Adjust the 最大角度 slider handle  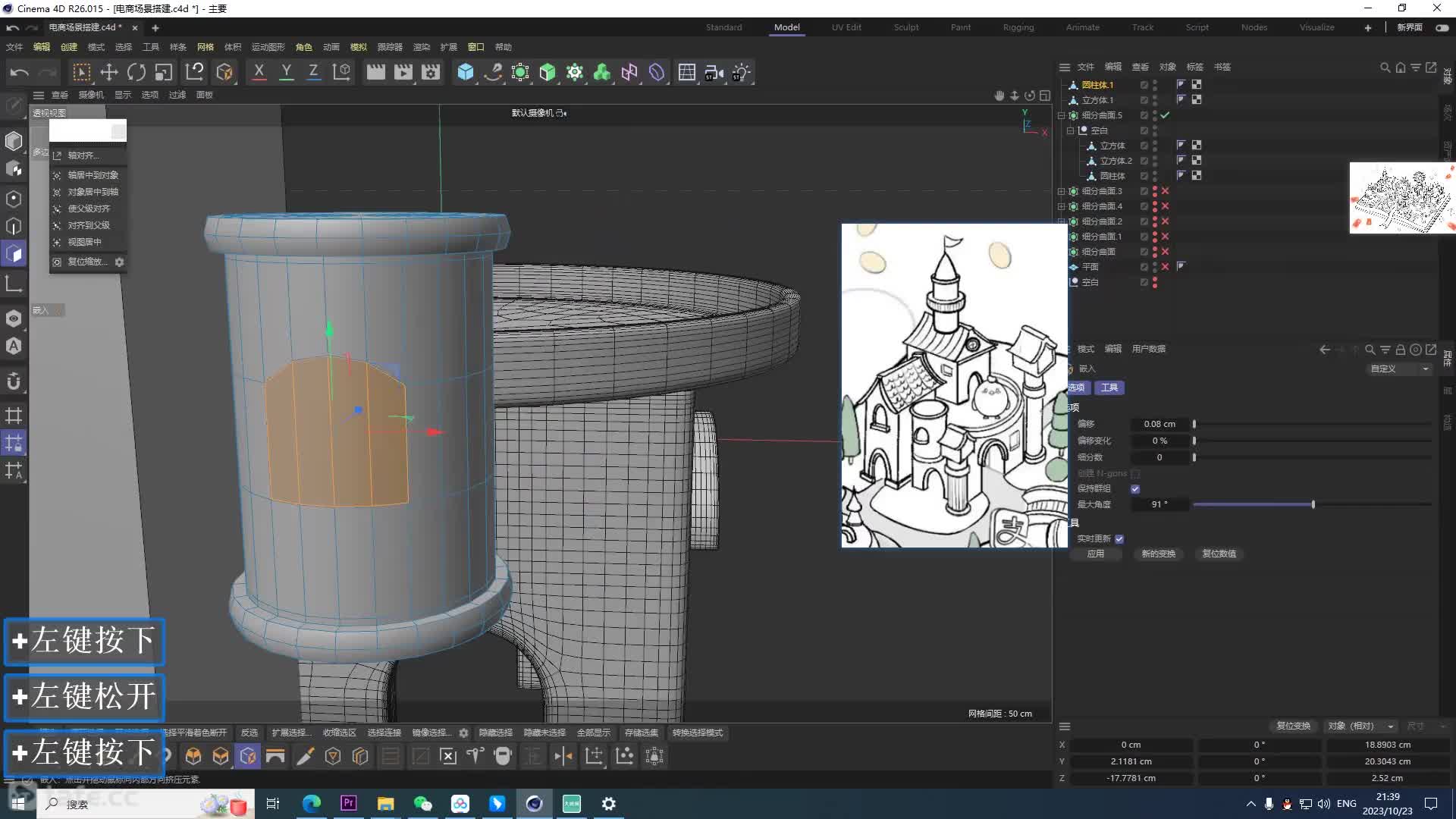(x=1313, y=505)
